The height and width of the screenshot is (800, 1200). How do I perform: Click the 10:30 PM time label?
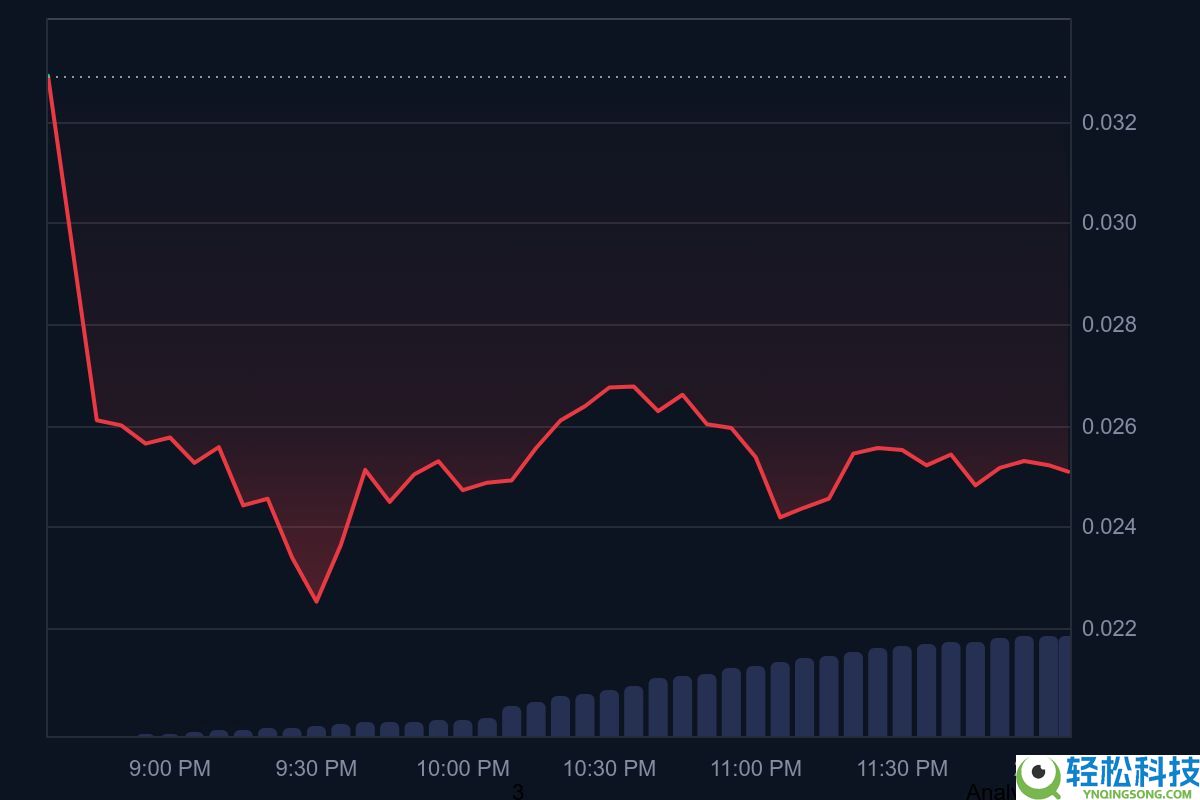point(608,769)
